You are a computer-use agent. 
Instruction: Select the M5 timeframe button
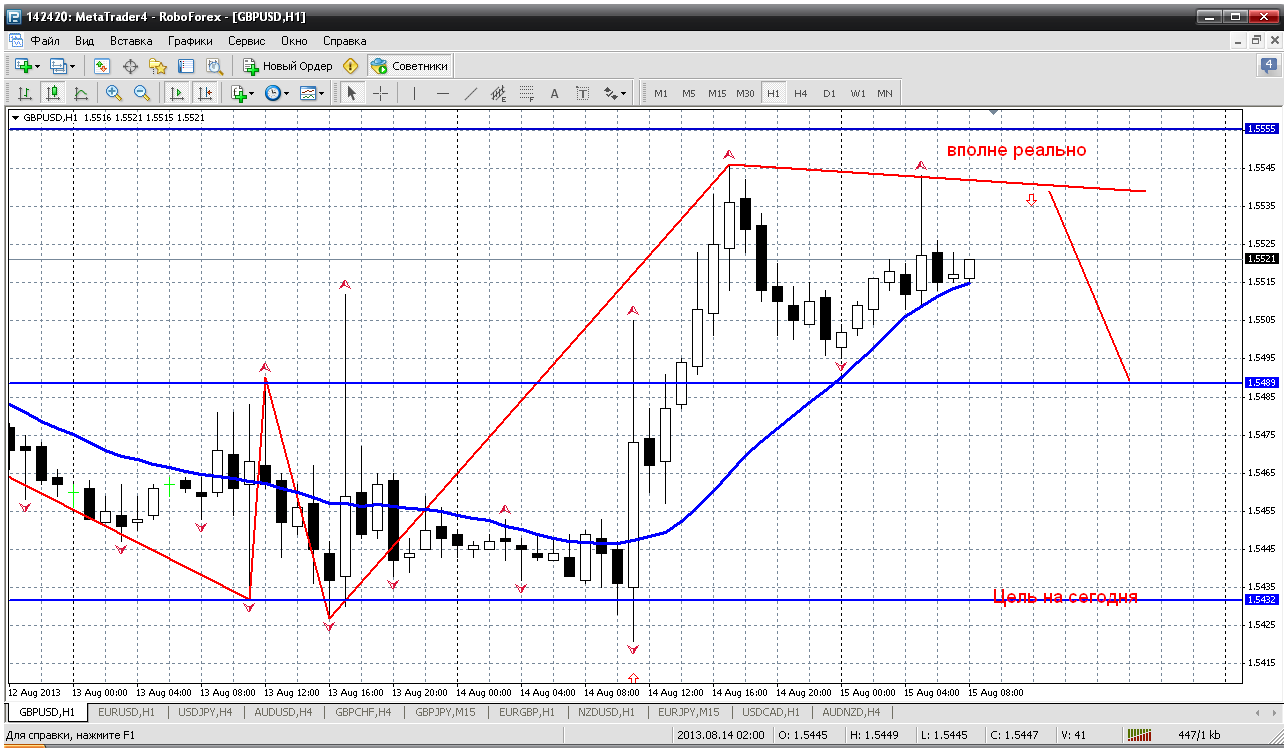689,93
